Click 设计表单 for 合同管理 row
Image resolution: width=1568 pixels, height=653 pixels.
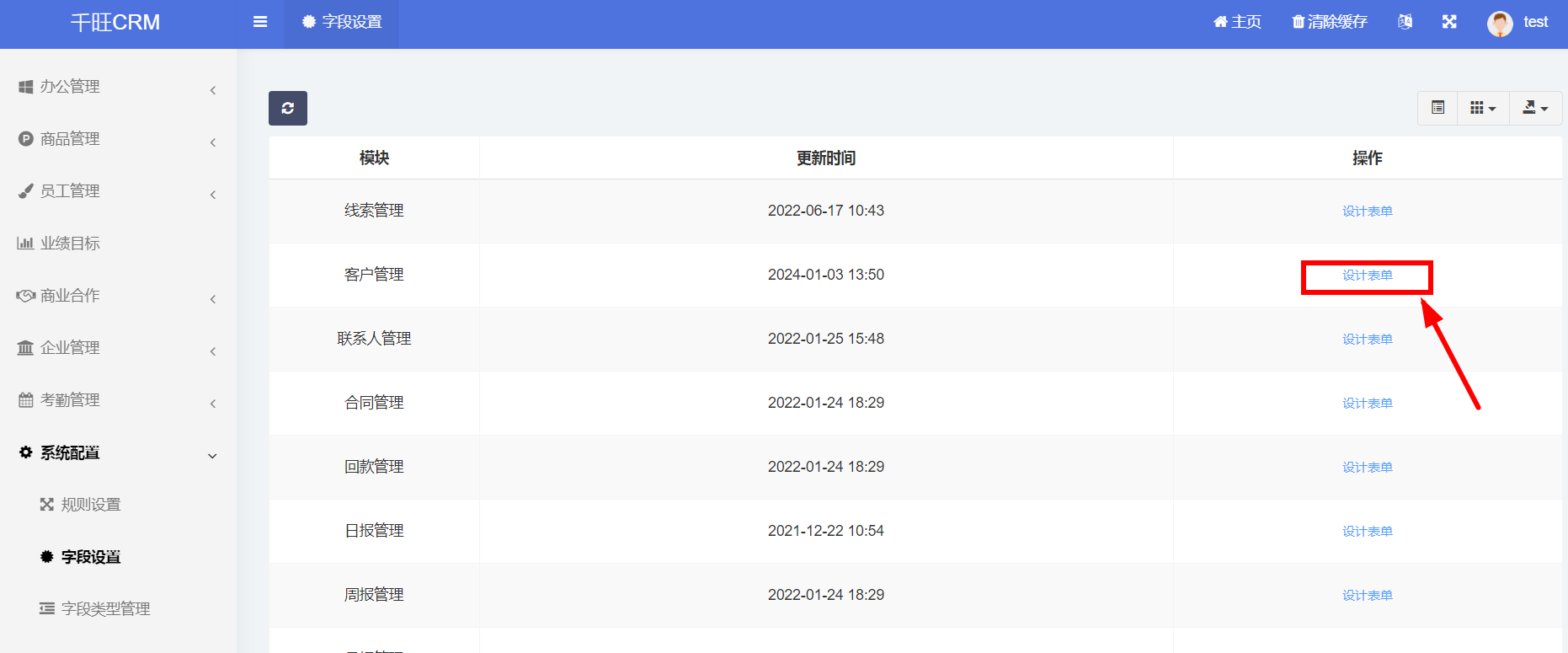pyautogui.click(x=1367, y=404)
